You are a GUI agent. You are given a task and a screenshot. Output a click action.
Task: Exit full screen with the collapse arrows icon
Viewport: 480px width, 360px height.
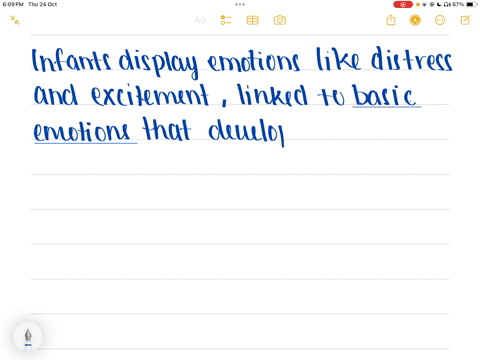(15, 20)
